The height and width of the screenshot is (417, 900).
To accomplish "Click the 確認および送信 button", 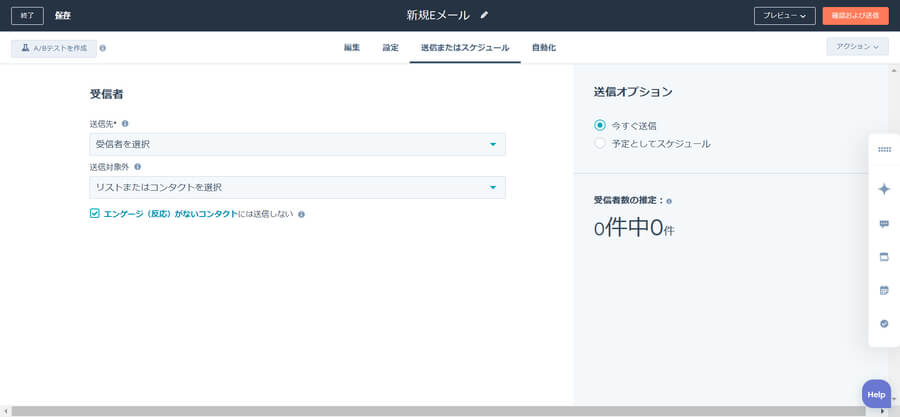I will [x=855, y=16].
